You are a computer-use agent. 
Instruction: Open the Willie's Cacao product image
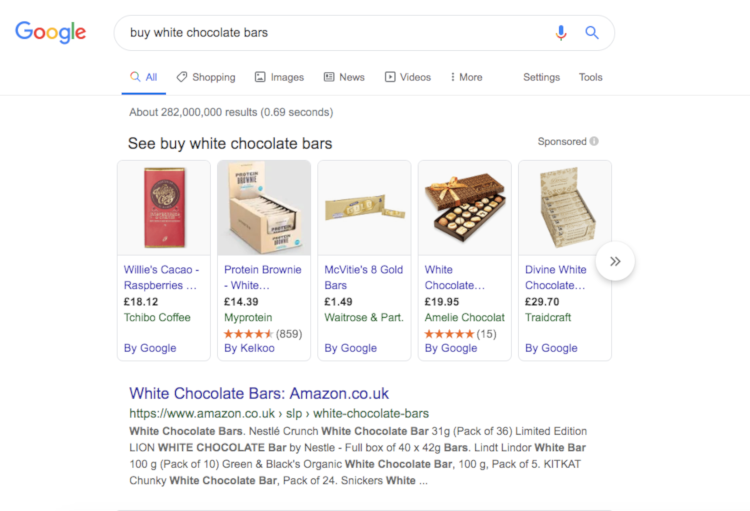[165, 208]
